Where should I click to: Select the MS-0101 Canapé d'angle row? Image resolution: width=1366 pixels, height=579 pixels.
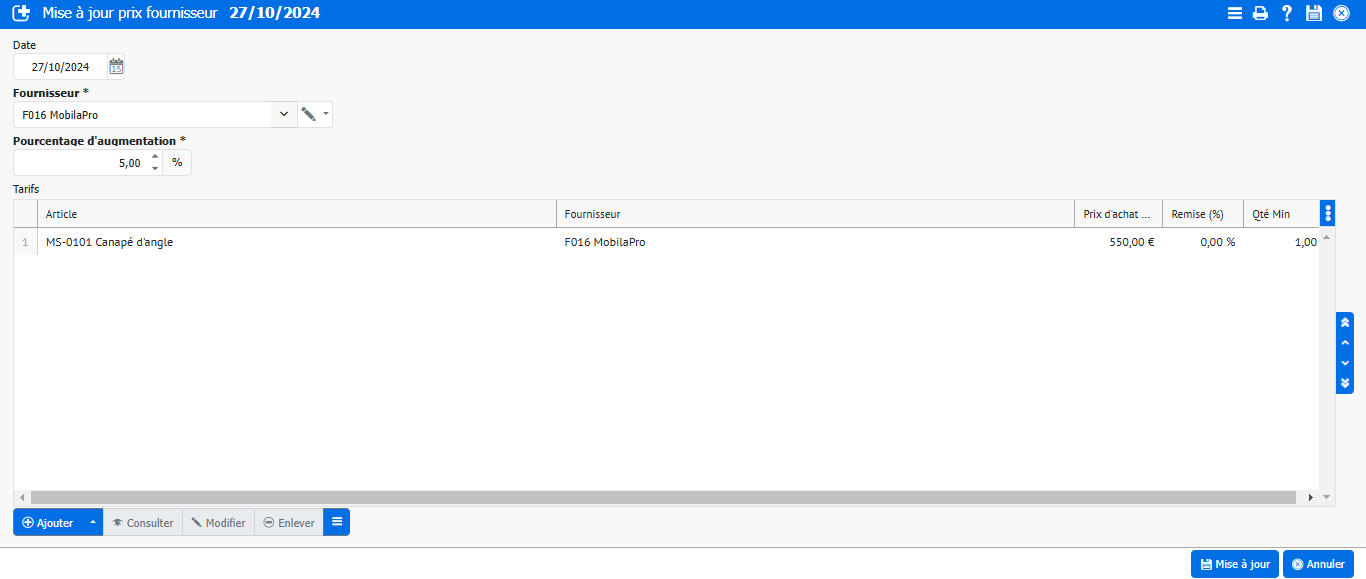[300, 242]
